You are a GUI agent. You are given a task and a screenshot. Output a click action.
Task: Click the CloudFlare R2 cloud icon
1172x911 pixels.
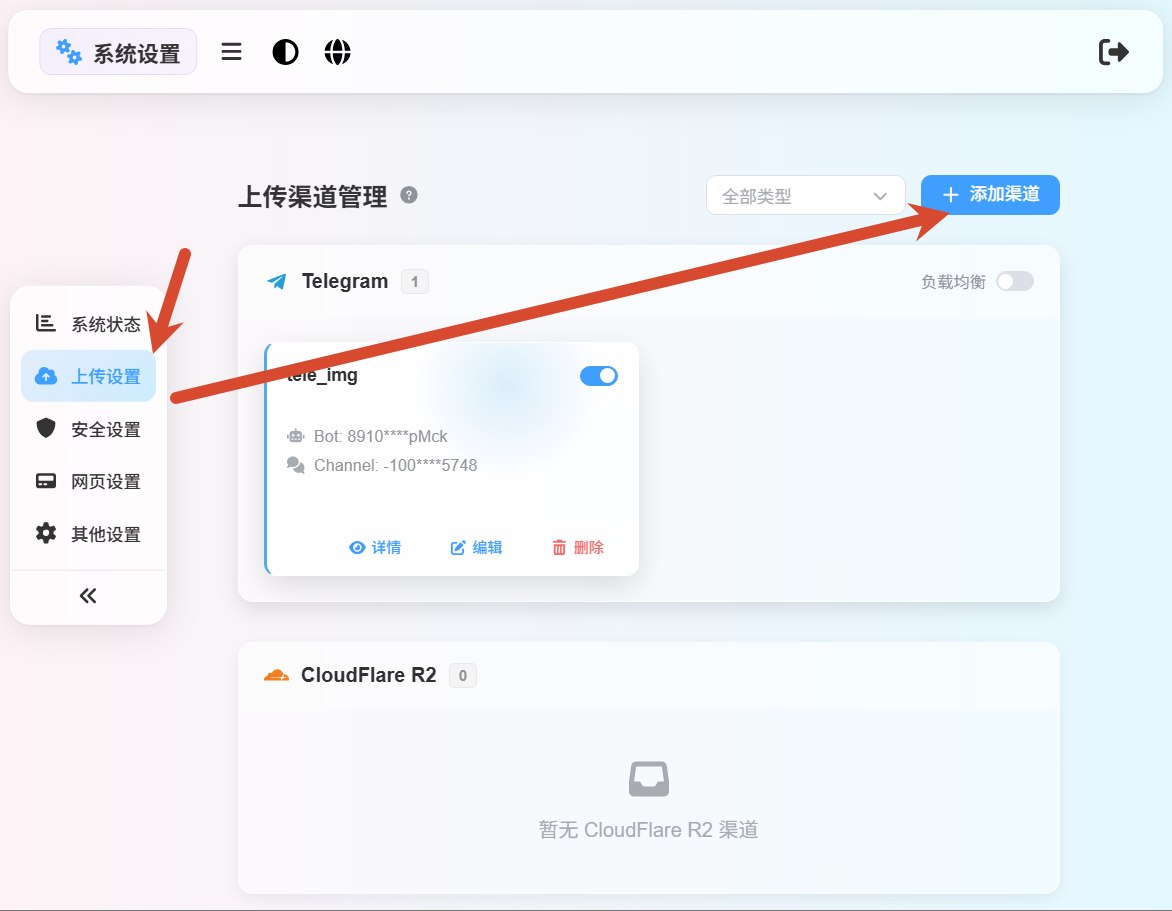(277, 676)
